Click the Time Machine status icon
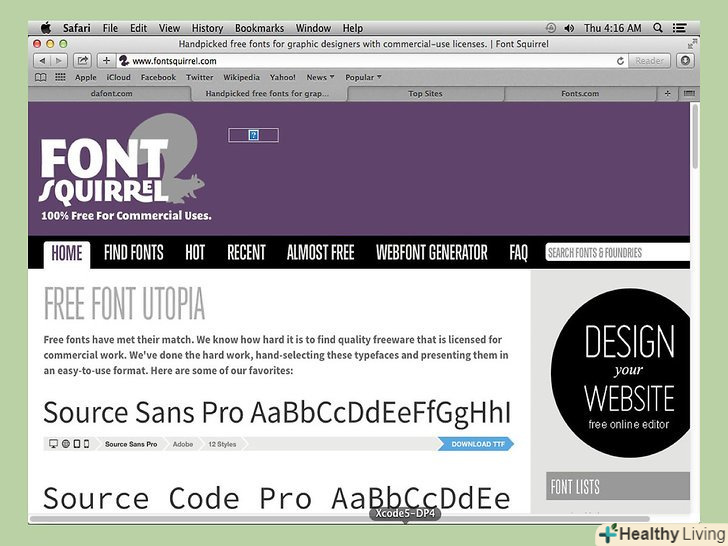Viewport: 728px width, 546px height. pos(551,28)
